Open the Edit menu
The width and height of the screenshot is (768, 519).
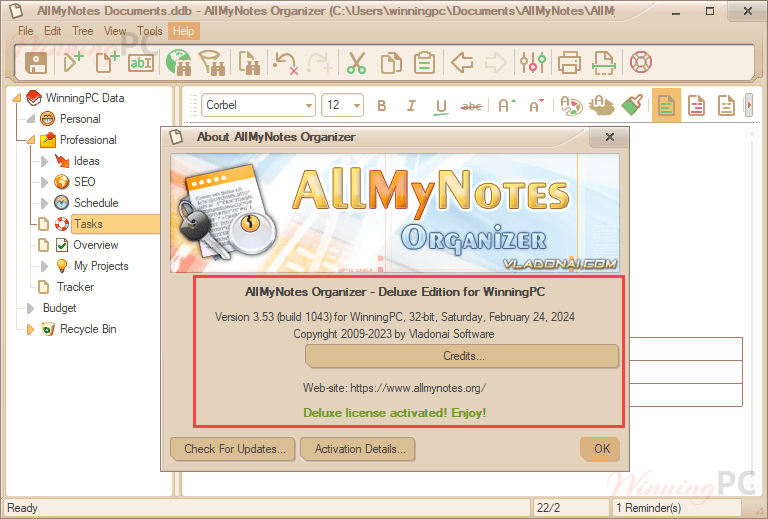click(52, 31)
